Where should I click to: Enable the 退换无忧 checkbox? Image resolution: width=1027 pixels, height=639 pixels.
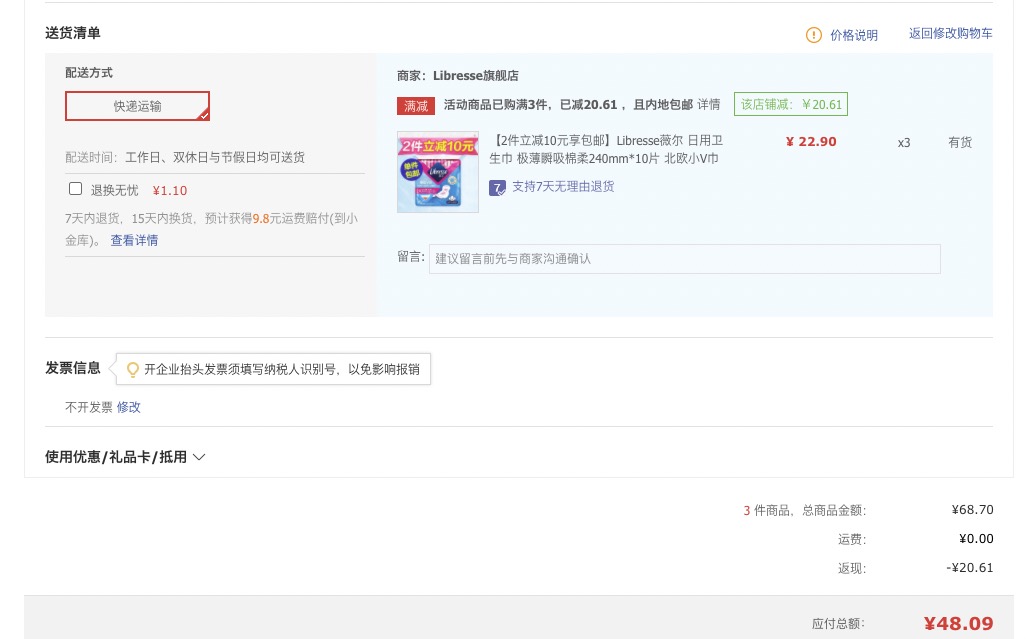pyautogui.click(x=75, y=189)
